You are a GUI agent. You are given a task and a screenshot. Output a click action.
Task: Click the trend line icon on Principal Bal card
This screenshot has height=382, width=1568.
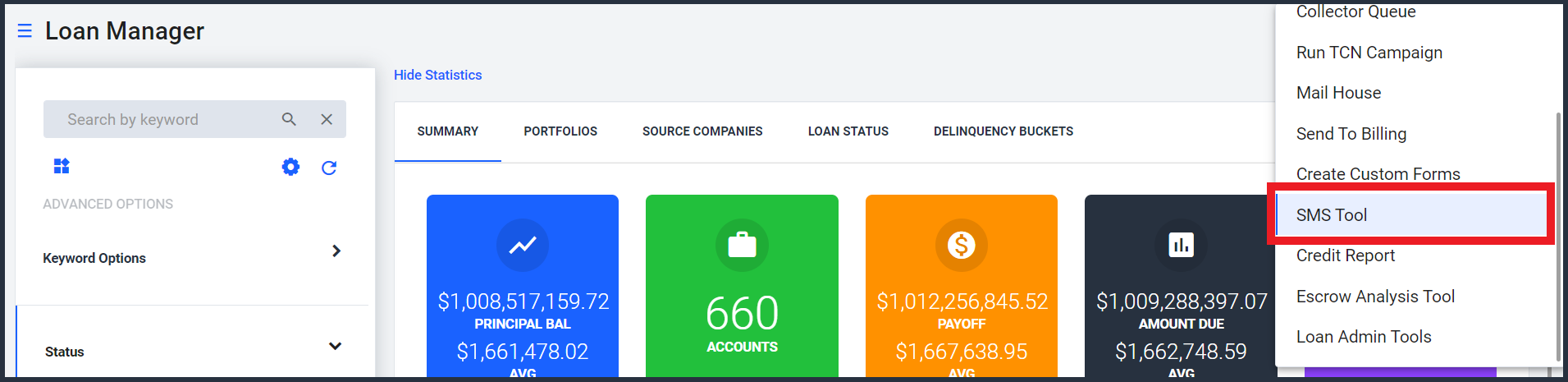click(x=523, y=245)
